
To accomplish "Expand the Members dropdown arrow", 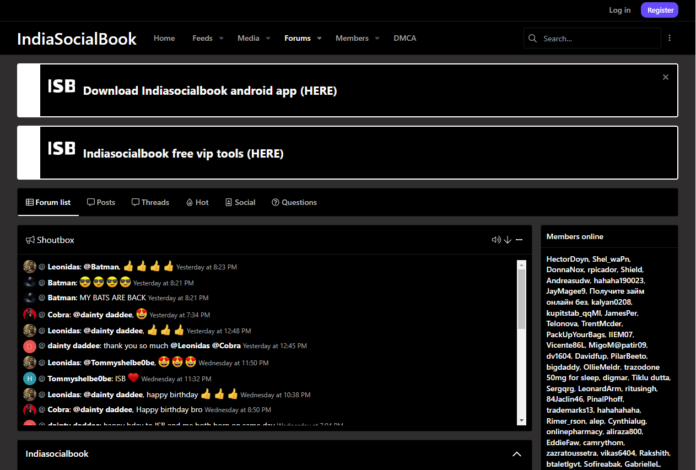I will [379, 39].
